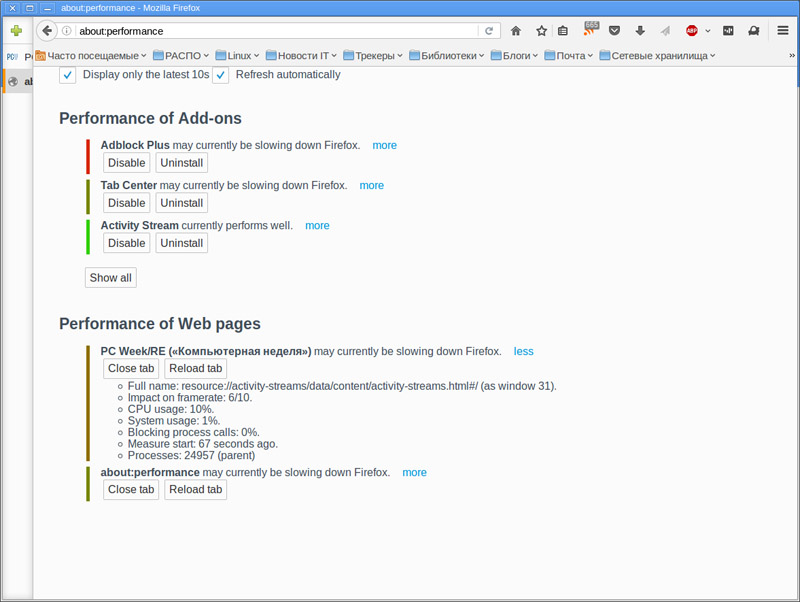
Task: Switch to the PC Week tab in the sidebar
Action: (x=17, y=56)
